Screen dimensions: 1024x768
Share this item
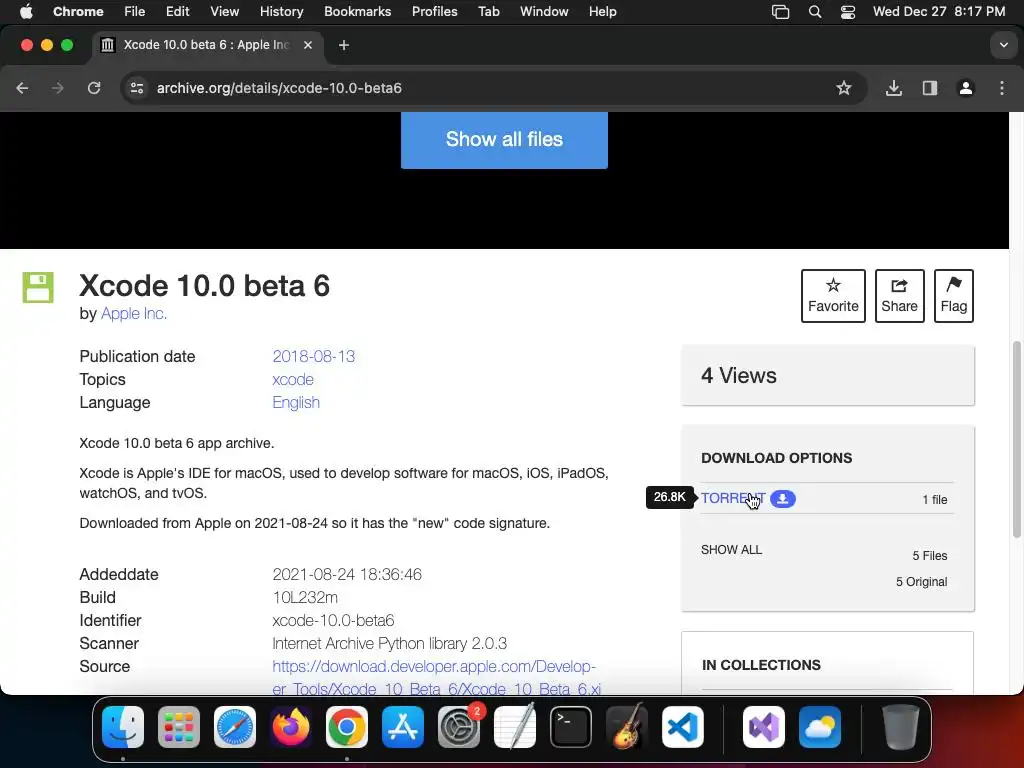(x=899, y=296)
